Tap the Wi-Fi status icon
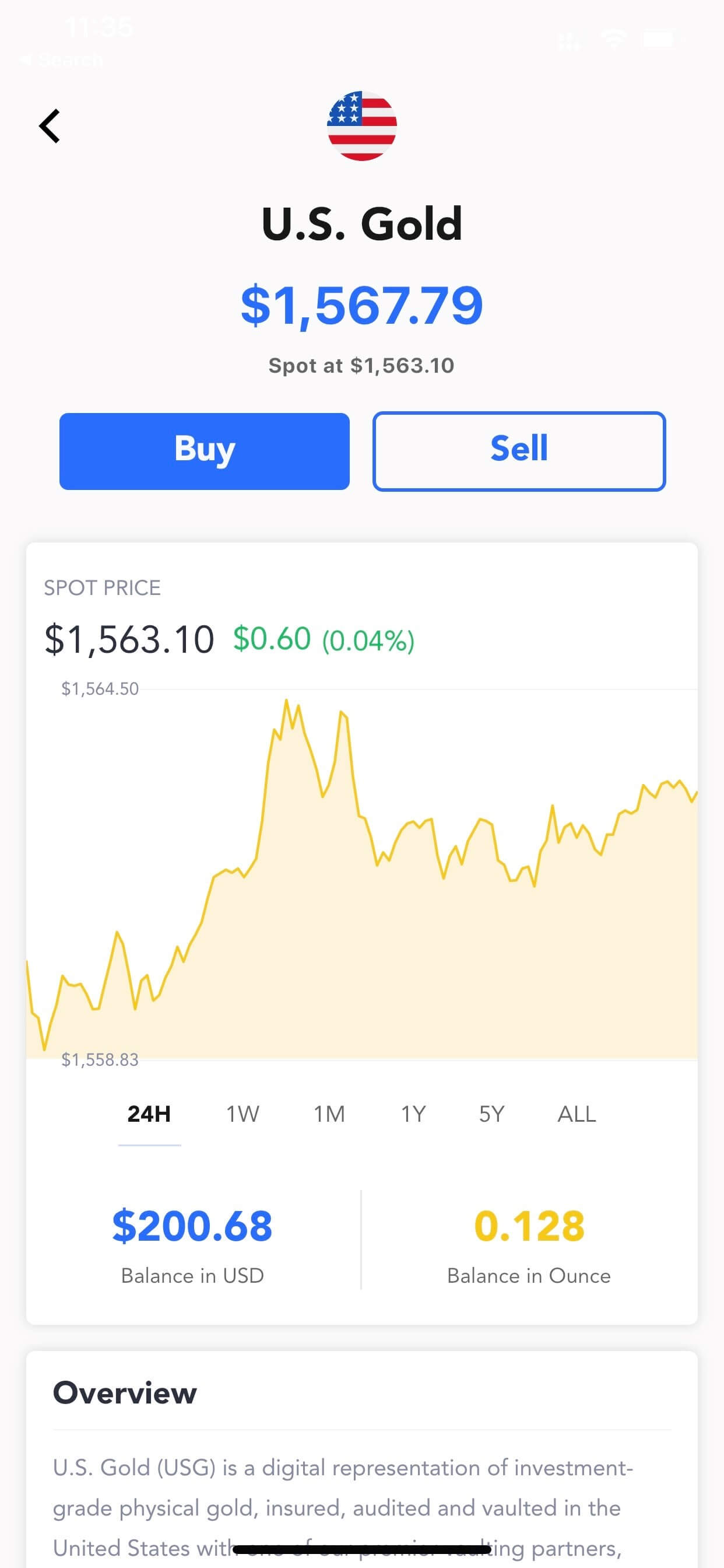Image resolution: width=724 pixels, height=1568 pixels. [613, 40]
